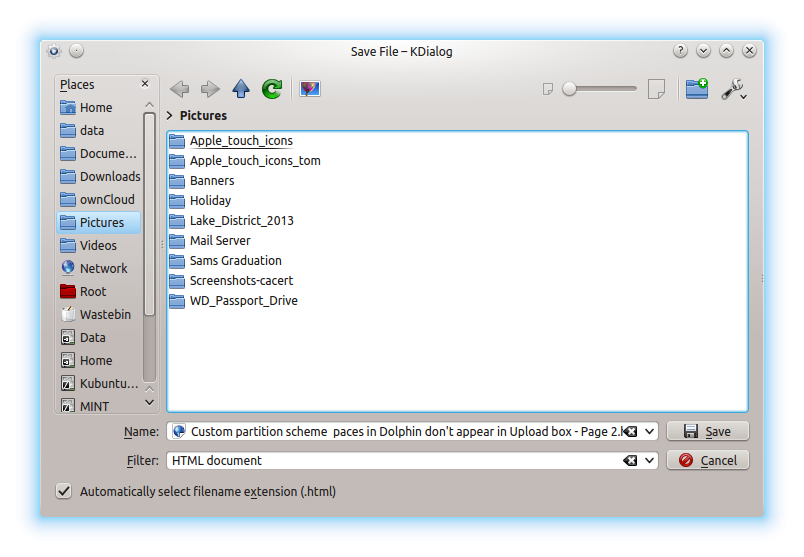This screenshot has width=804, height=557.
Task: Open Videos in Places
Action: click(99, 246)
